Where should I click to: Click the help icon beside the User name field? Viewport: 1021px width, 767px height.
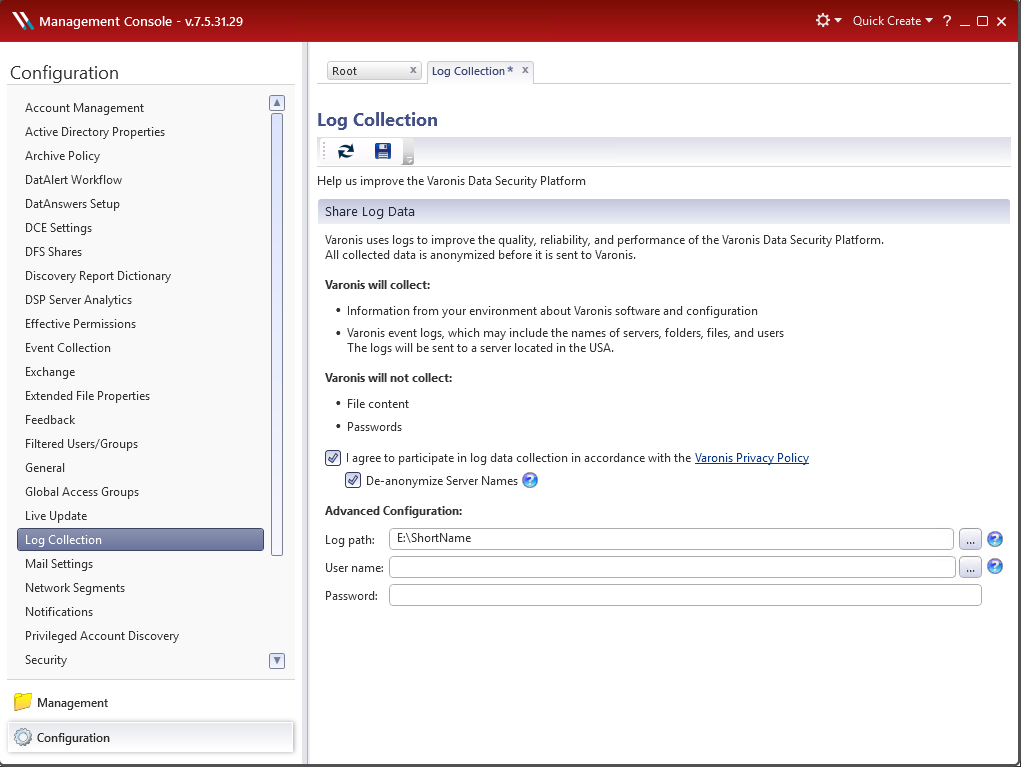[995, 565]
